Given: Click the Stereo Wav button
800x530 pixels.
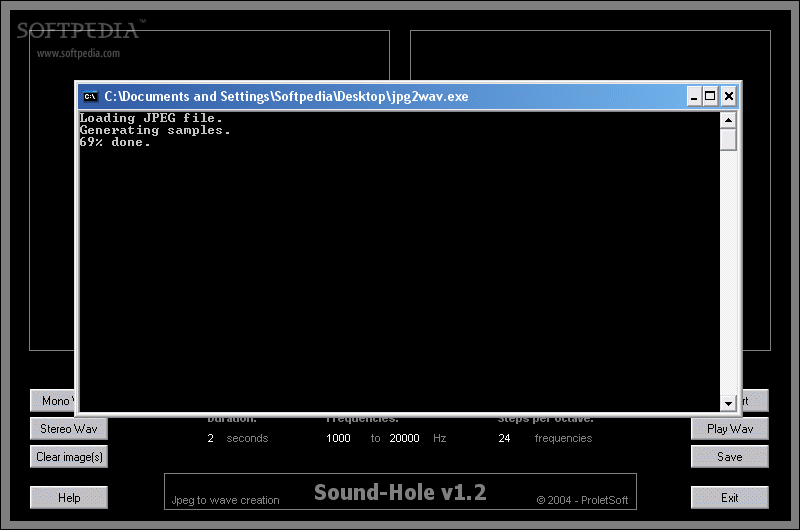Looking at the screenshot, I should pyautogui.click(x=69, y=428).
